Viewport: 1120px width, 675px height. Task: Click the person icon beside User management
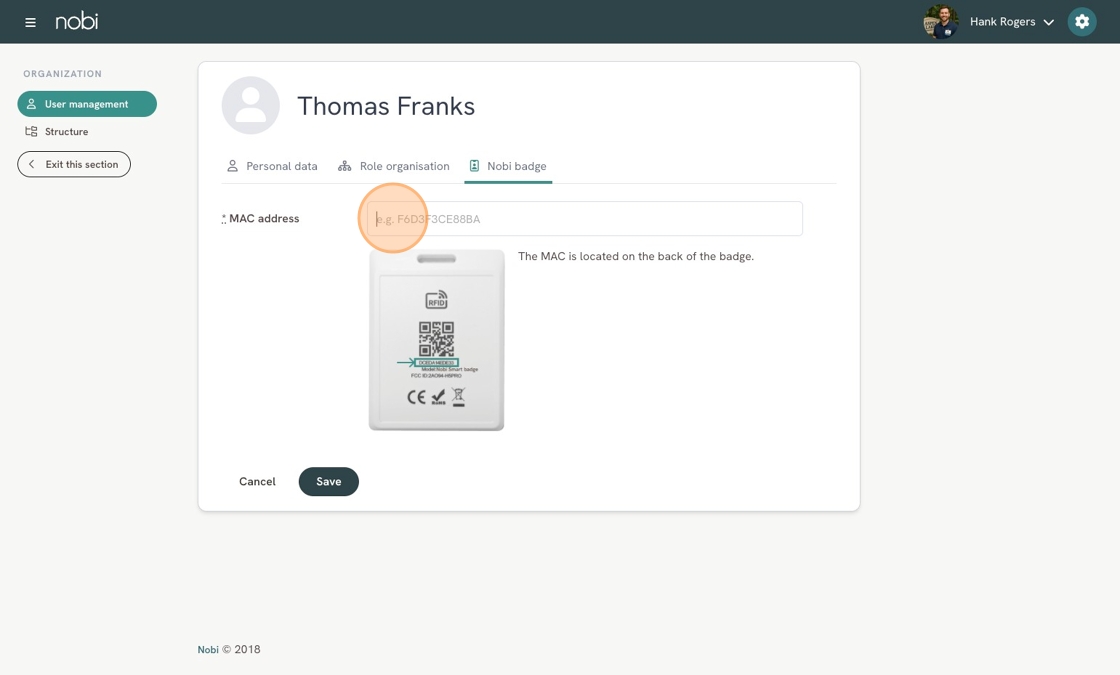click(x=32, y=104)
